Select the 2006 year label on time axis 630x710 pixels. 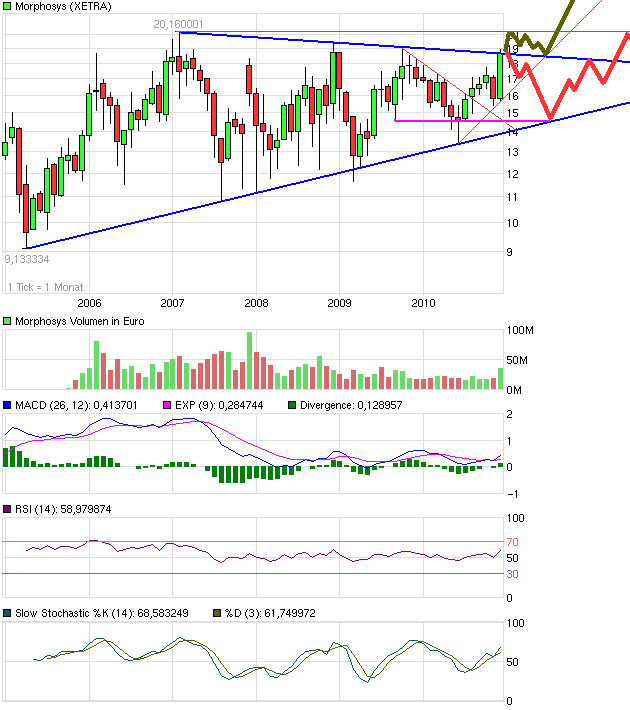(89, 302)
